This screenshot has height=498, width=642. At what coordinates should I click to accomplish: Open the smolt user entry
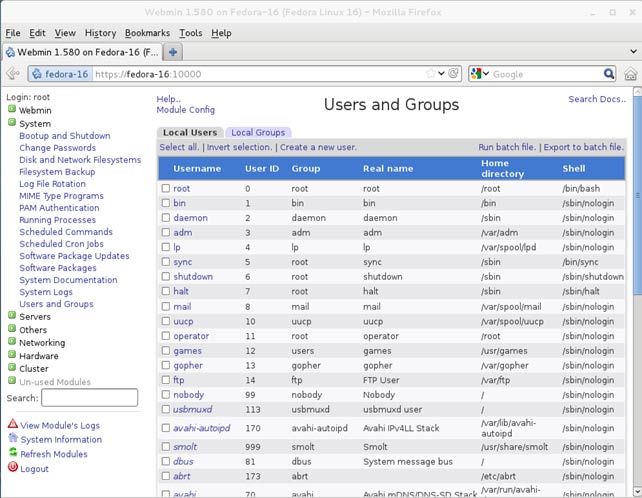pyautogui.click(x=185, y=447)
